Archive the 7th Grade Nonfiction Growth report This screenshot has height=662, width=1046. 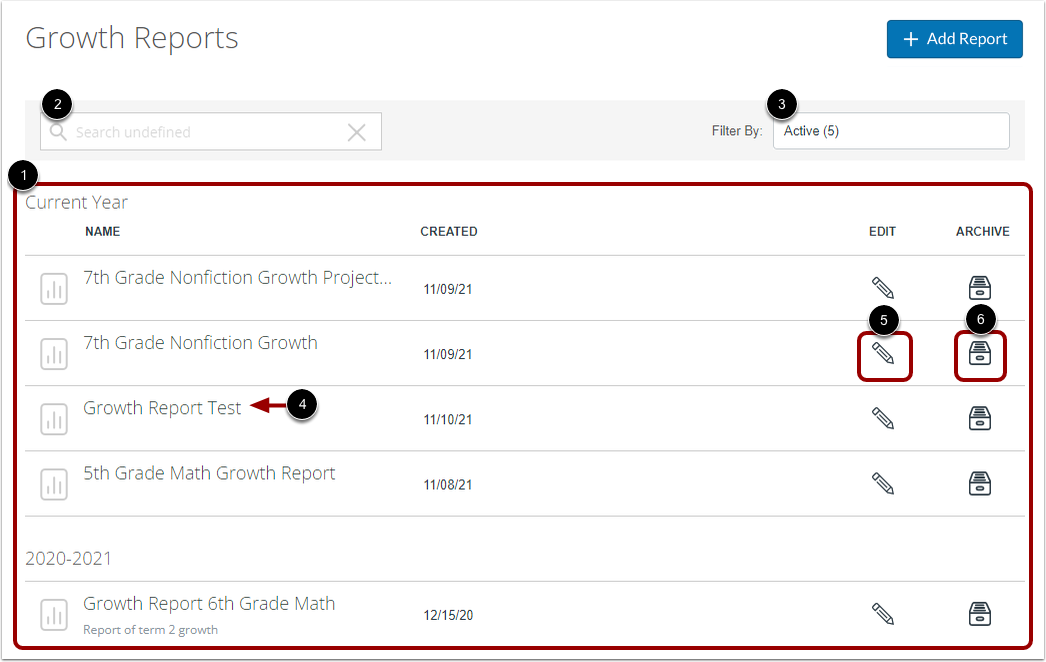(979, 354)
